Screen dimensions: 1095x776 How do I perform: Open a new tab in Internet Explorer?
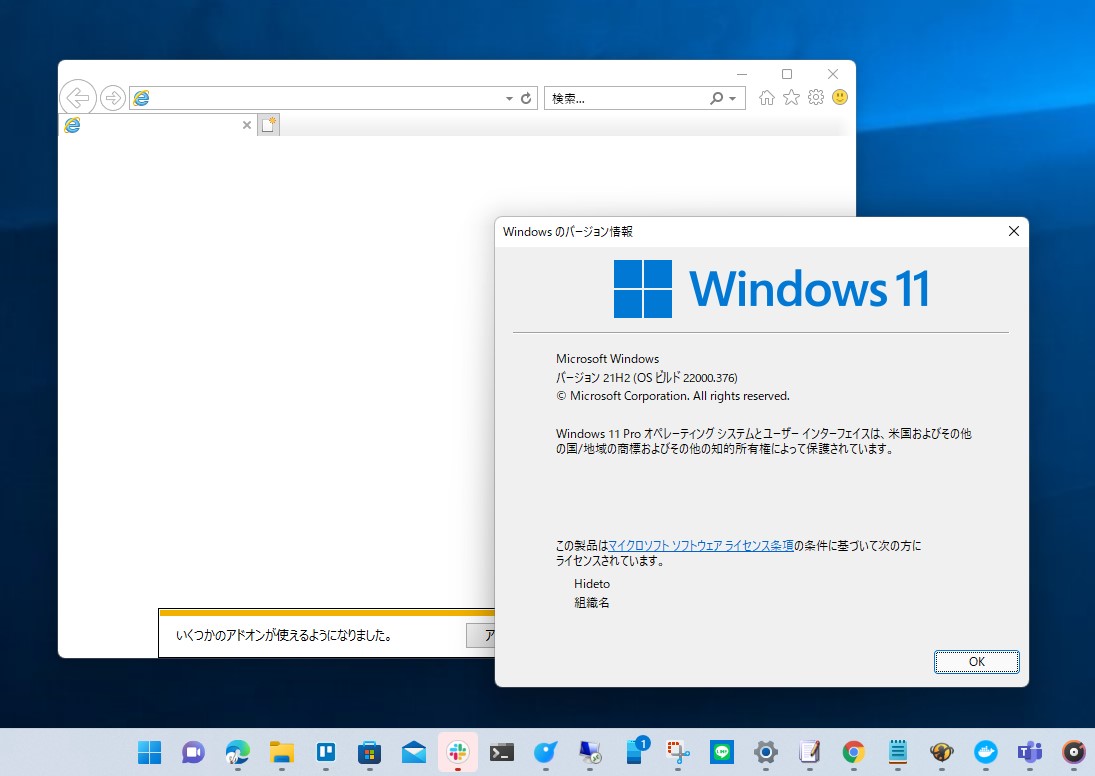pos(268,123)
